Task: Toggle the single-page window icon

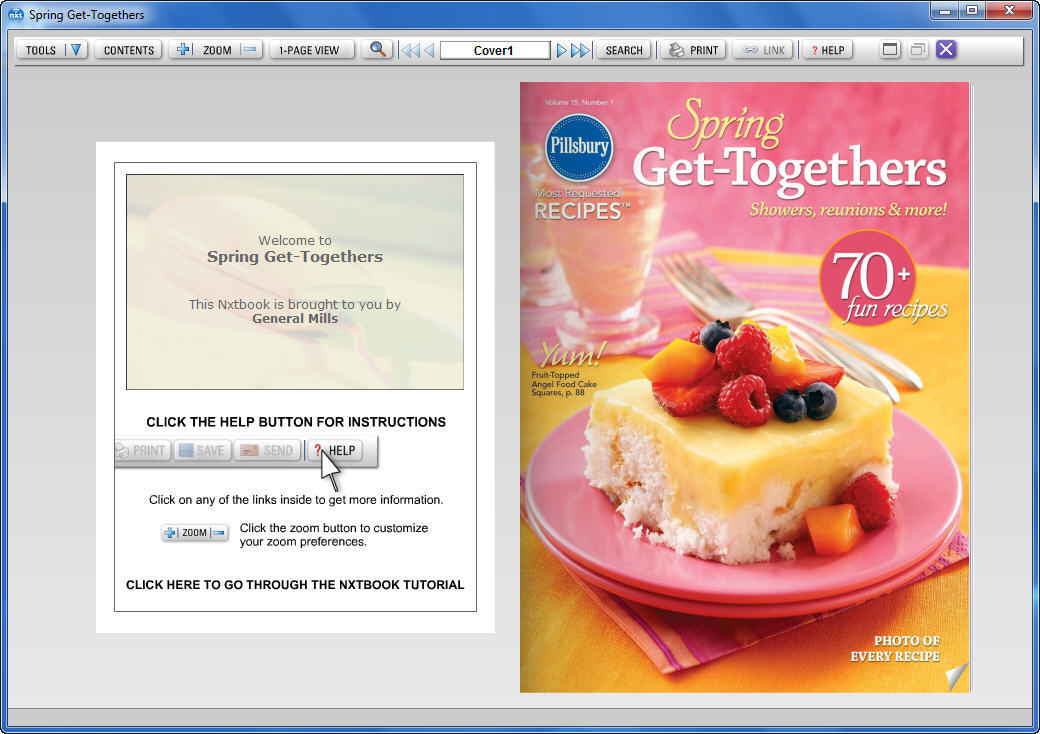Action: click(x=889, y=48)
